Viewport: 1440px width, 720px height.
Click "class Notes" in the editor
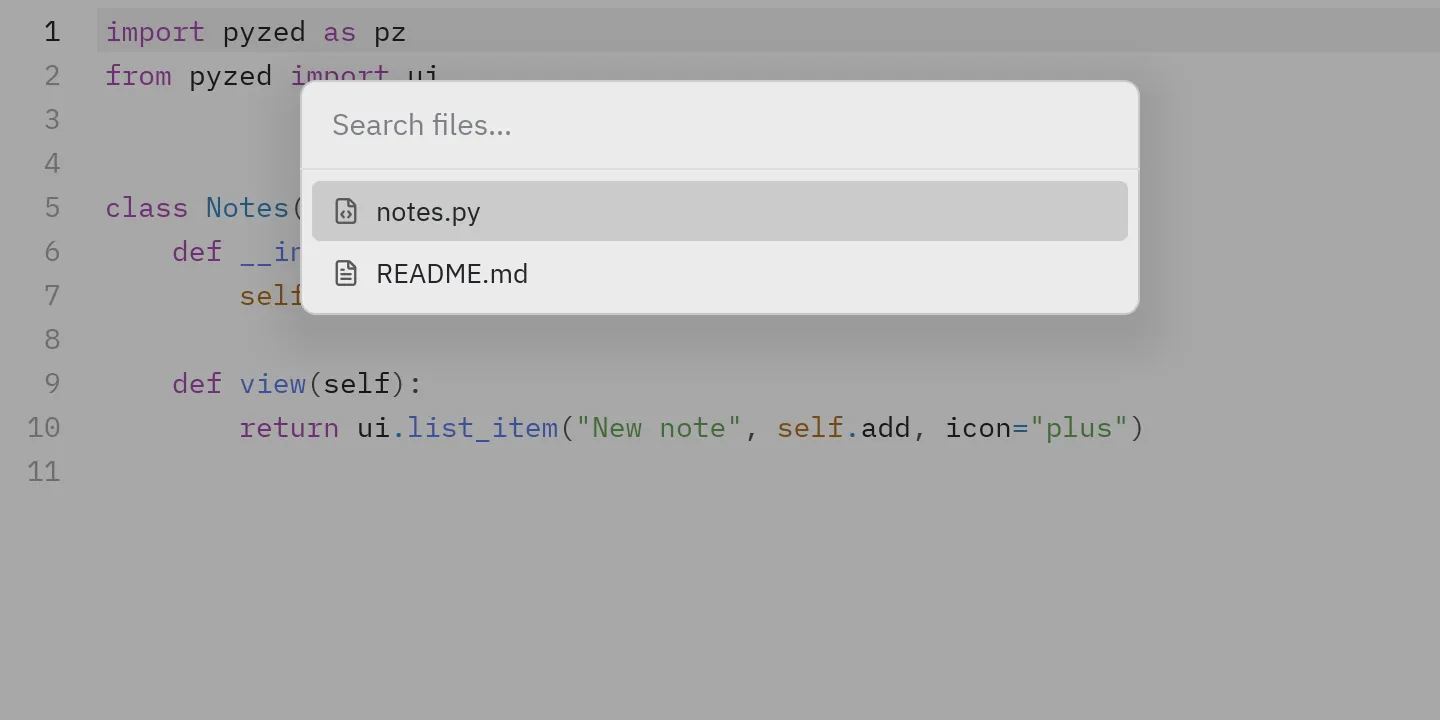pos(197,208)
